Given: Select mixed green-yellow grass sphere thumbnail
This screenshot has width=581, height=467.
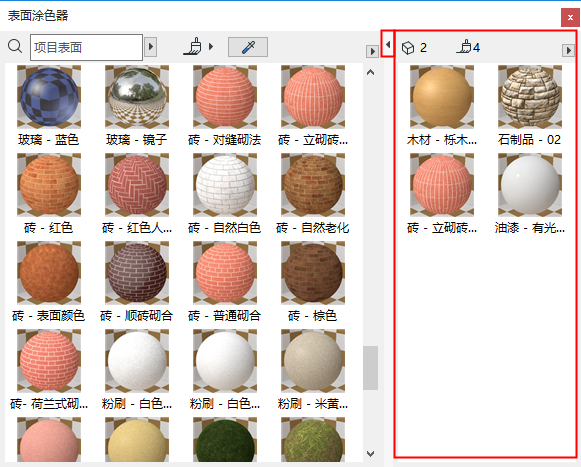Looking at the screenshot, I should 313,440.
